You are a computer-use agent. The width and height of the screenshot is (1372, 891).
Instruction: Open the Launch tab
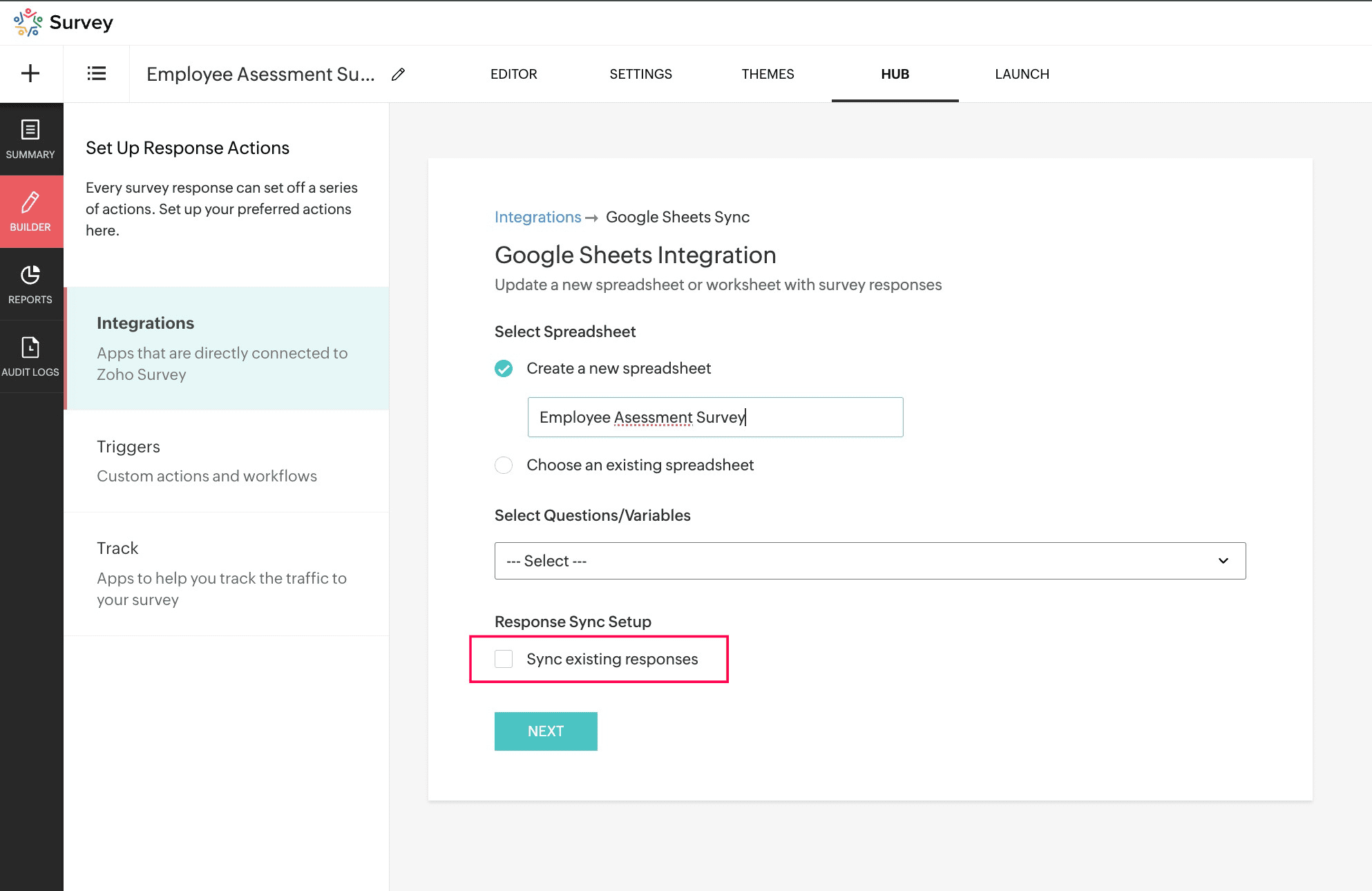1022,74
